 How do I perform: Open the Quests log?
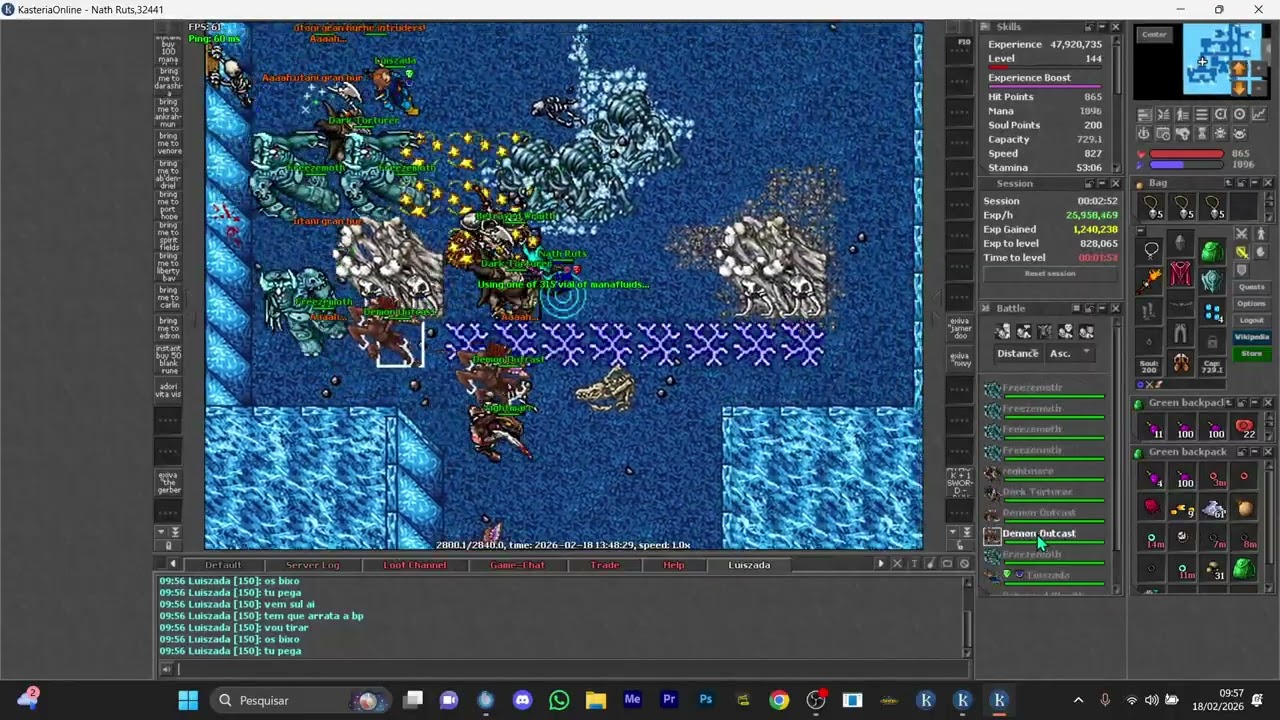1251,287
